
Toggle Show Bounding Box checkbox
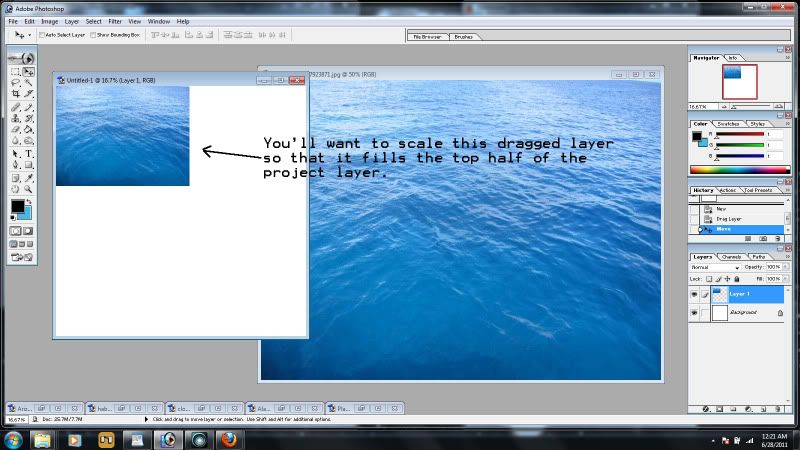pos(93,35)
